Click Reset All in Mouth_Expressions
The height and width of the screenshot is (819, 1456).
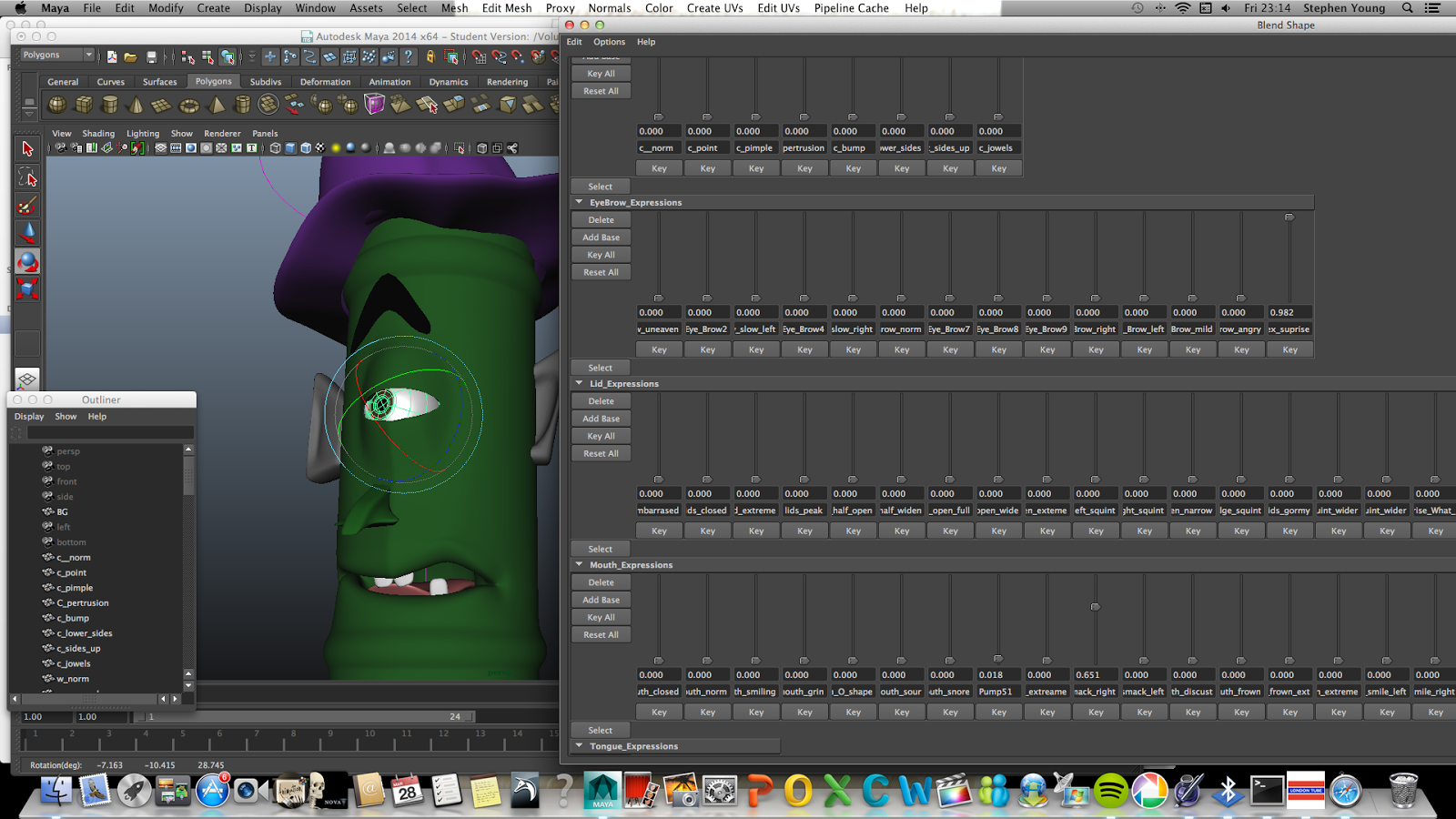[600, 634]
